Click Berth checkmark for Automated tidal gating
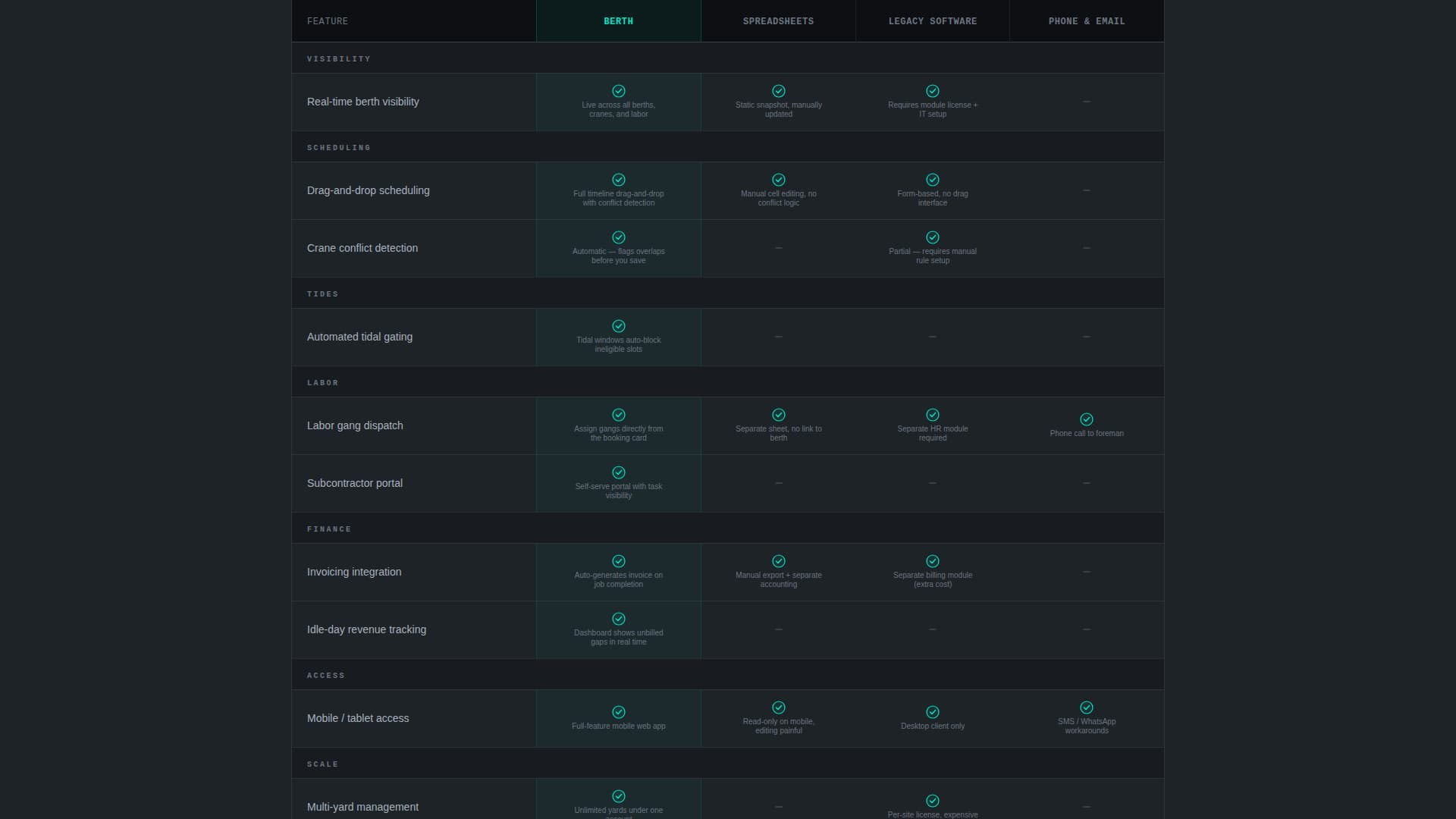 tap(619, 326)
